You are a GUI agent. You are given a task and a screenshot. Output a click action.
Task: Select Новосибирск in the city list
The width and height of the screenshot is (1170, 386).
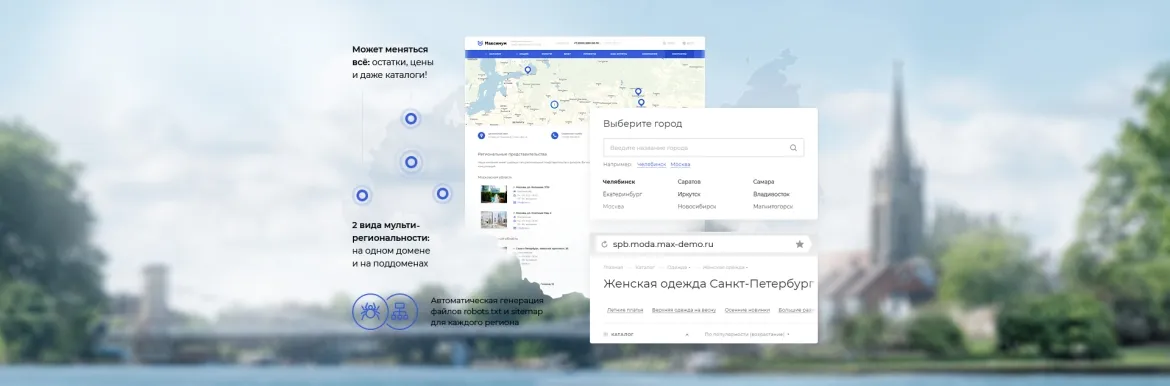click(697, 206)
